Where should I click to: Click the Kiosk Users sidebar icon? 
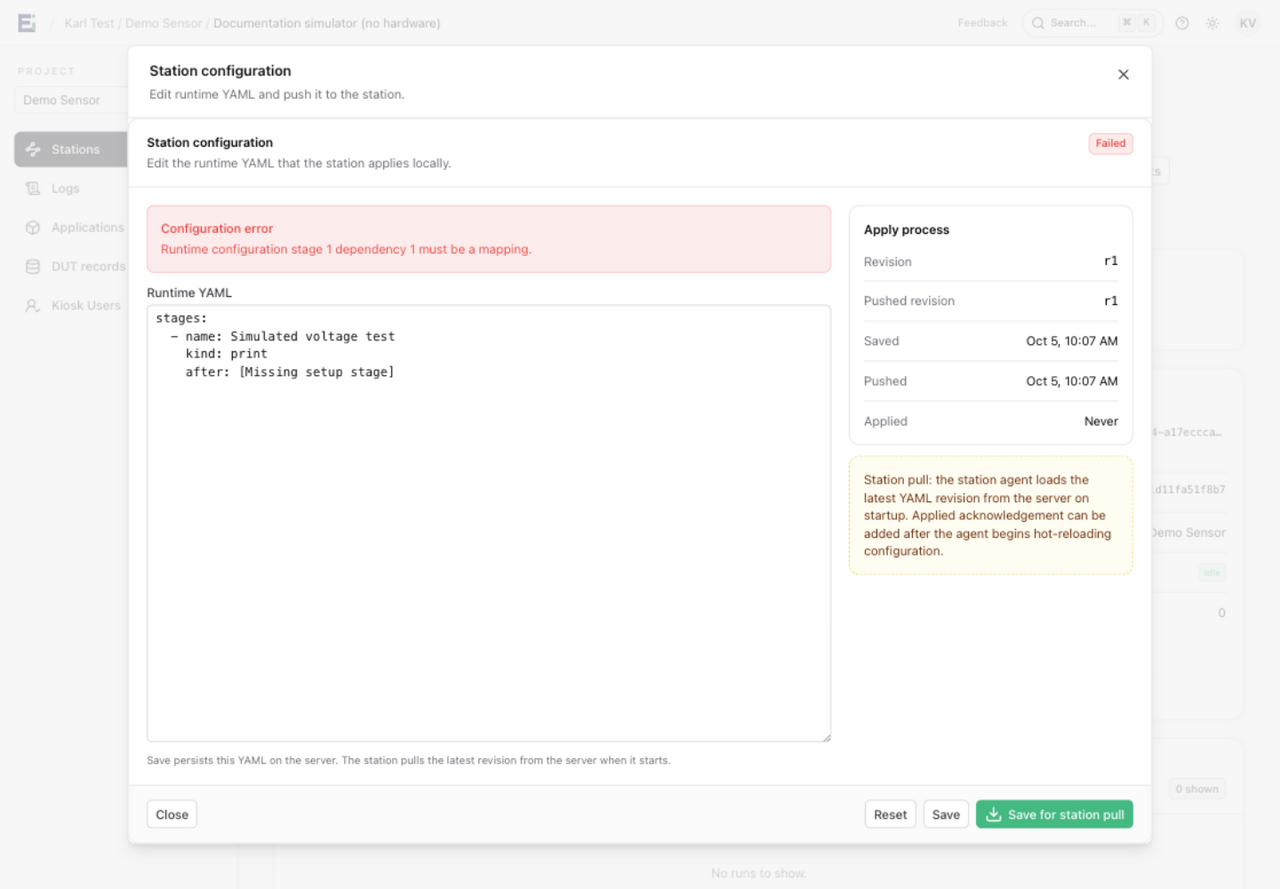(x=33, y=305)
